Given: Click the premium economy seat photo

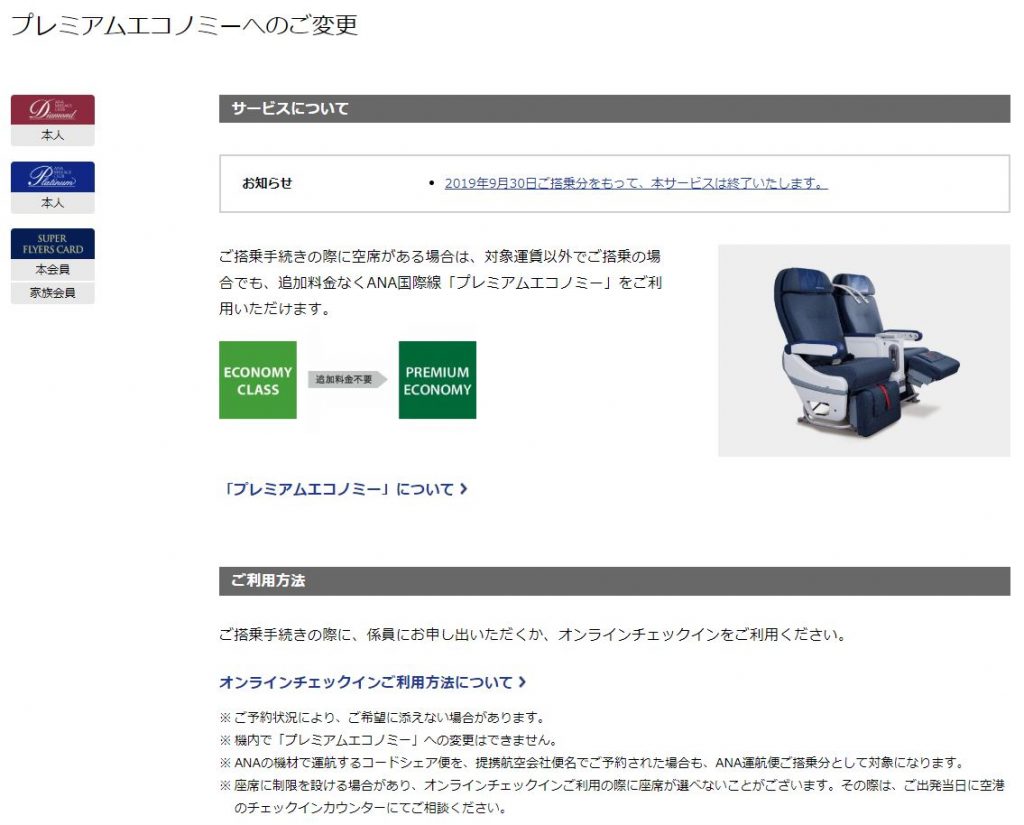Looking at the screenshot, I should (x=864, y=351).
